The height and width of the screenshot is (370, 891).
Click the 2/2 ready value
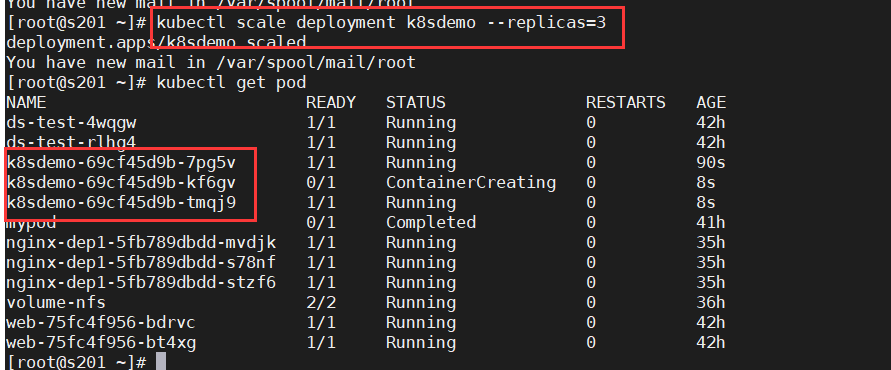point(321,302)
